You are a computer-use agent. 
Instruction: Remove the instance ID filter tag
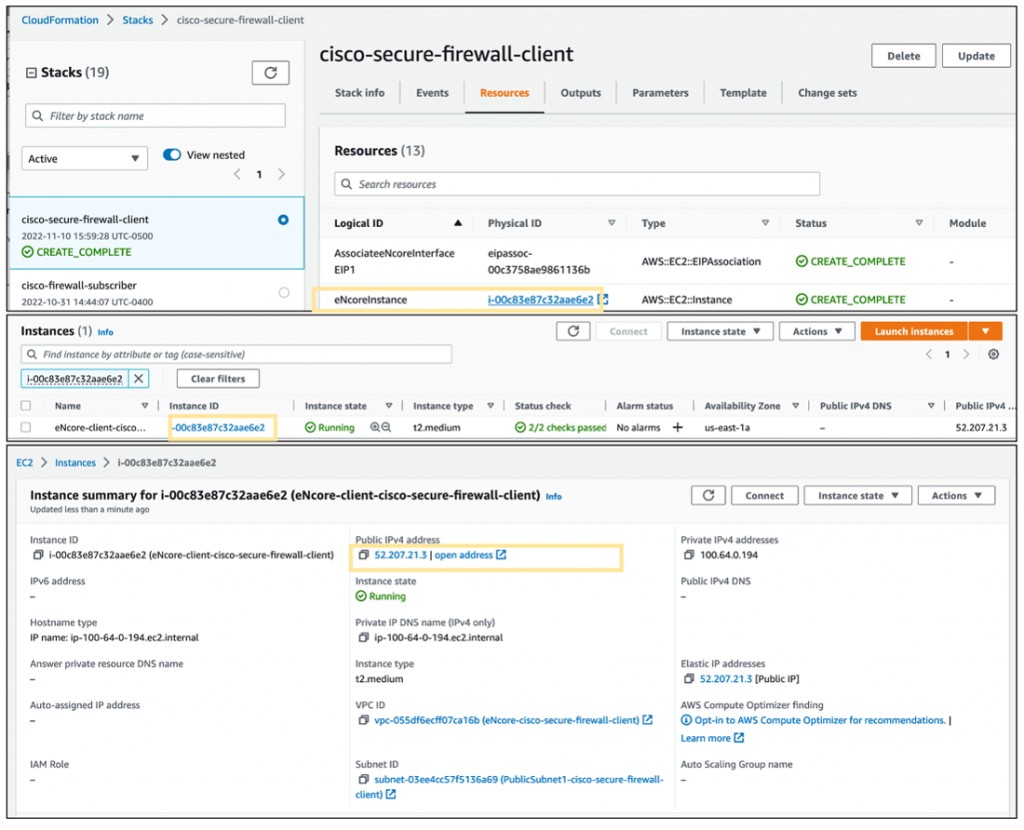tap(139, 379)
